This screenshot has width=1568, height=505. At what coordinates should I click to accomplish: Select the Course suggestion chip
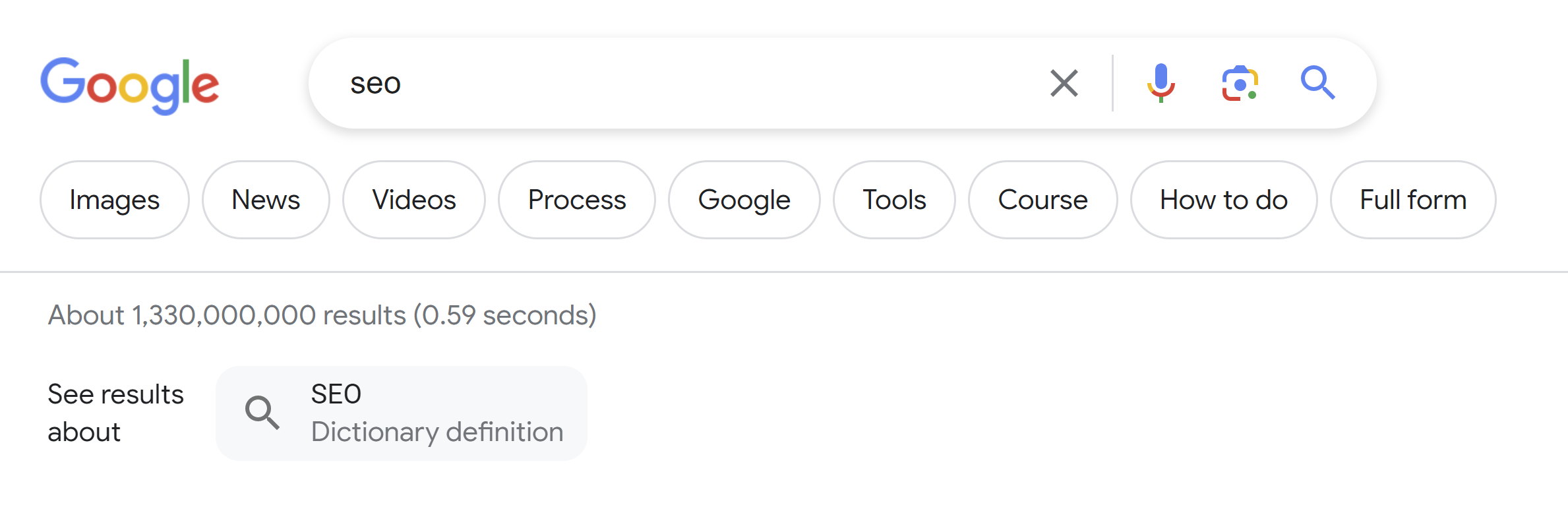pos(1042,199)
